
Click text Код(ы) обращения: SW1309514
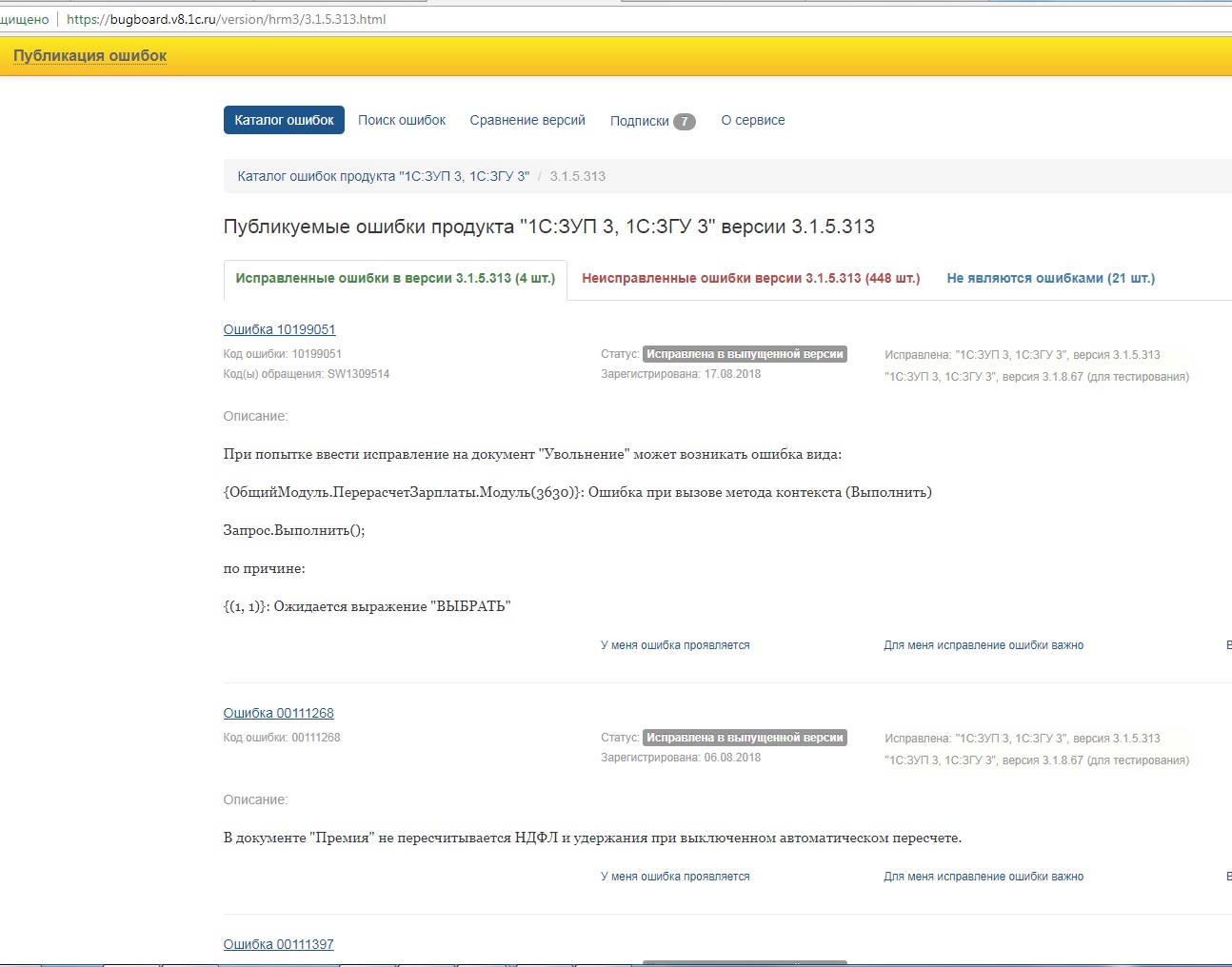coord(307,374)
